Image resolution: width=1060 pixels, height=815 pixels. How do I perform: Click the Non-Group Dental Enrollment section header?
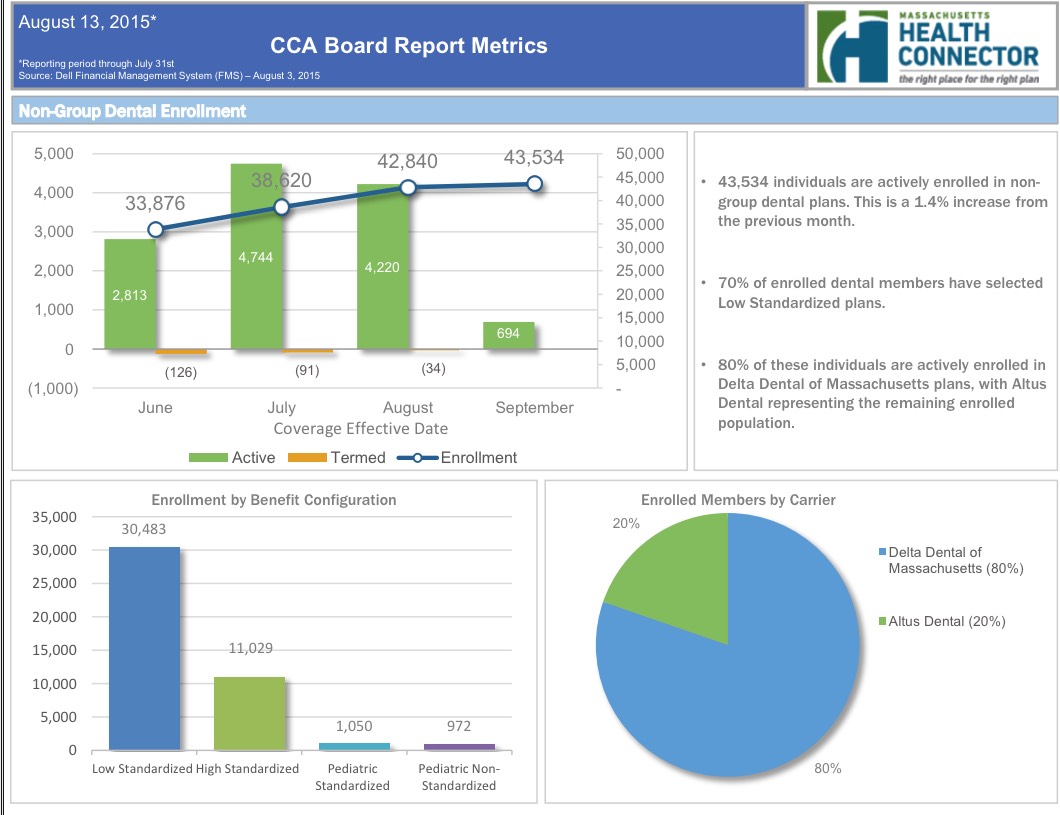click(133, 111)
